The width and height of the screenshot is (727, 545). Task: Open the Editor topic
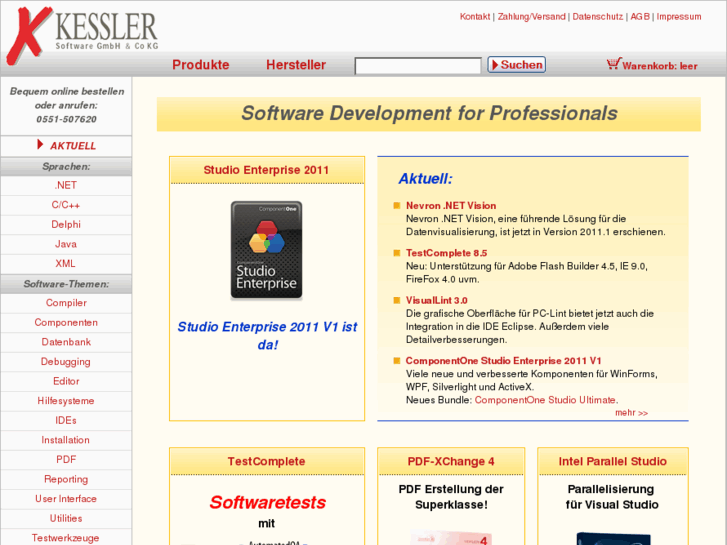pos(66,381)
